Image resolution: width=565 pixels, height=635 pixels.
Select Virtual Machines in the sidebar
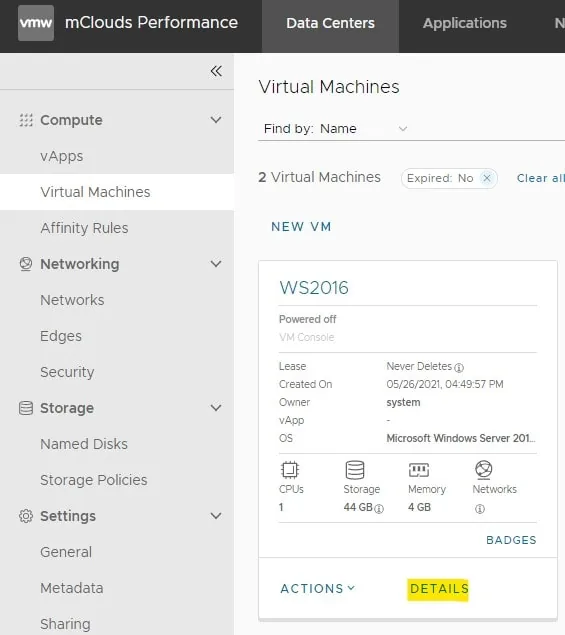117,192
